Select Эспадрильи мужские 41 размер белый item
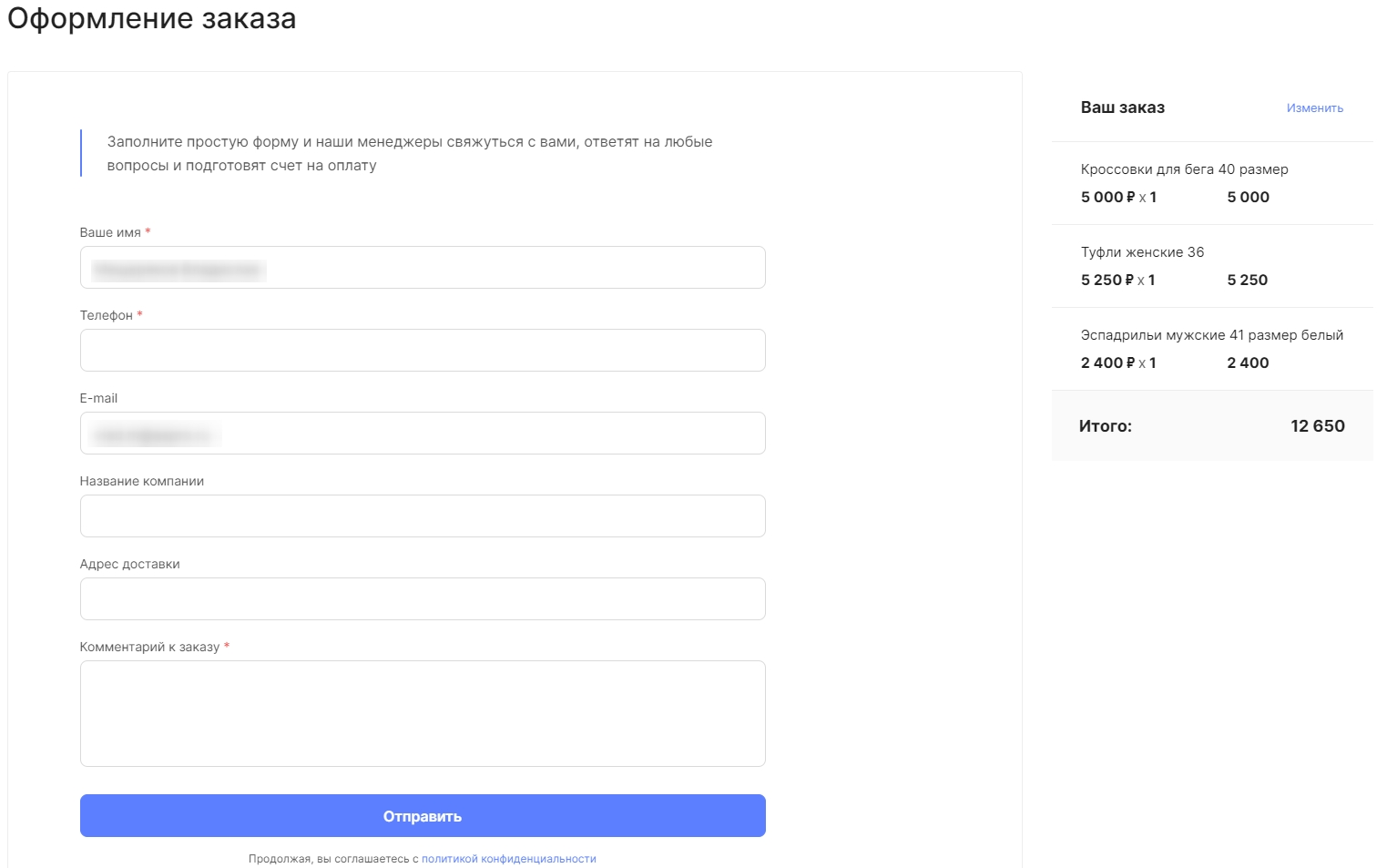The height and width of the screenshot is (868, 1387). pyautogui.click(x=1212, y=335)
